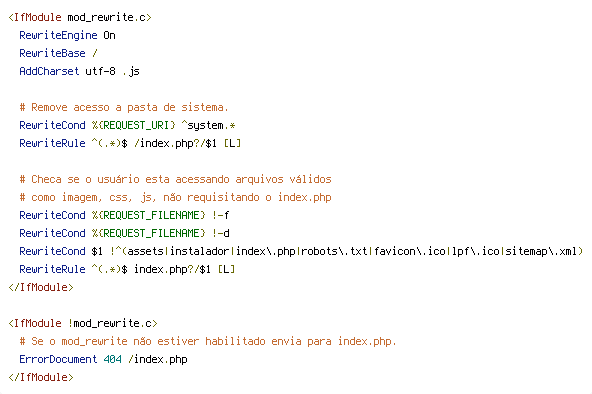The width and height of the screenshot is (592, 394).
Task: Click the RewriteEngine directive keyword
Action: click(x=58, y=35)
